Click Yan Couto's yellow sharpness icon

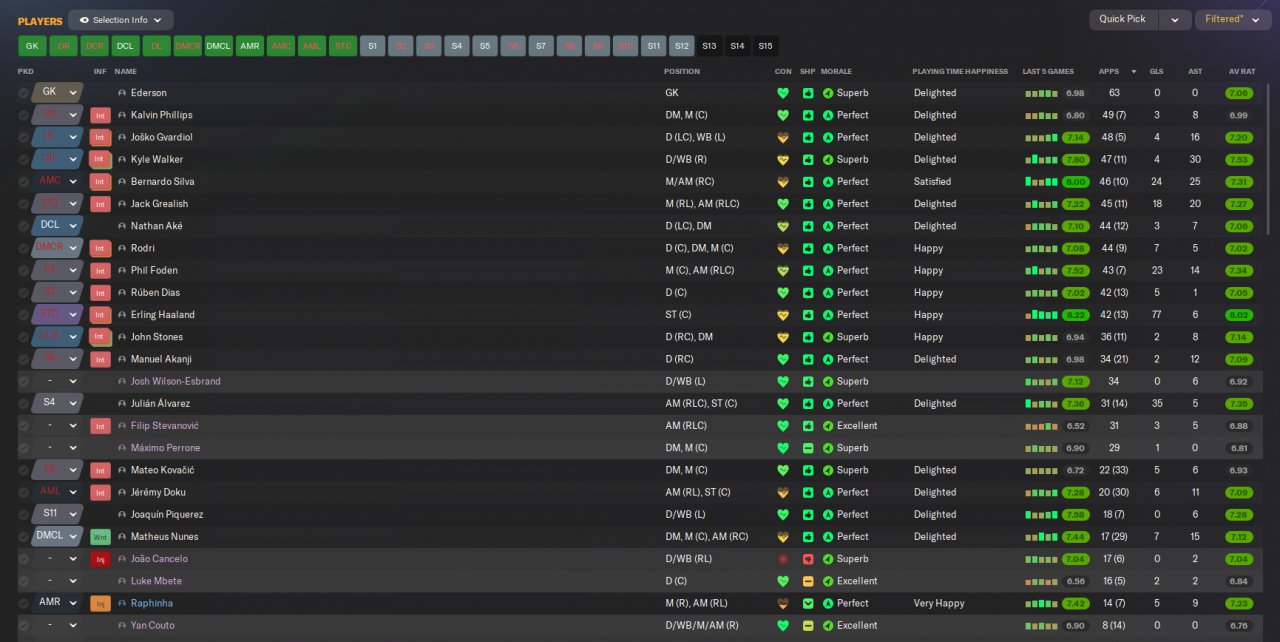(x=808, y=625)
